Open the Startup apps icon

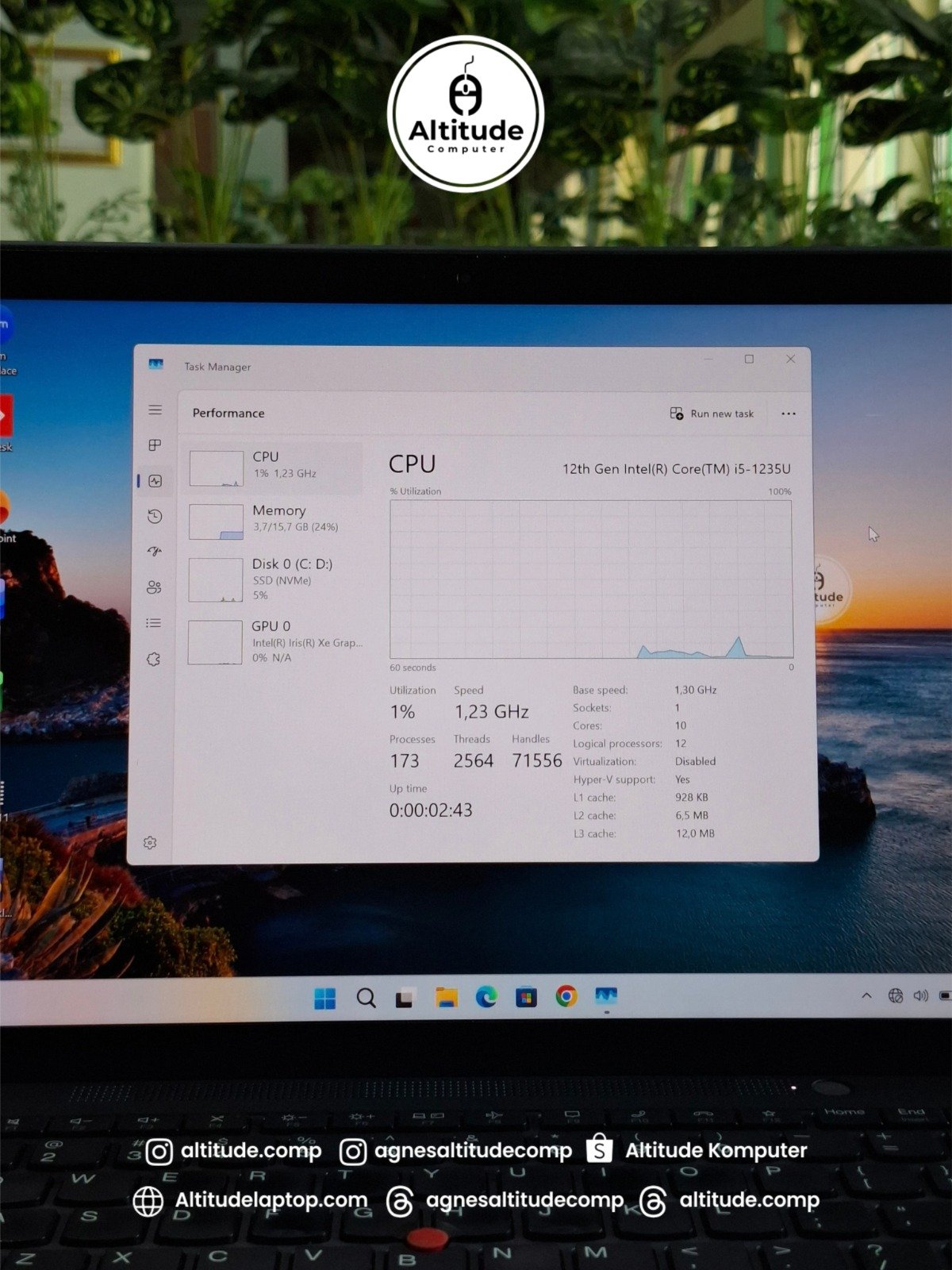coord(155,551)
